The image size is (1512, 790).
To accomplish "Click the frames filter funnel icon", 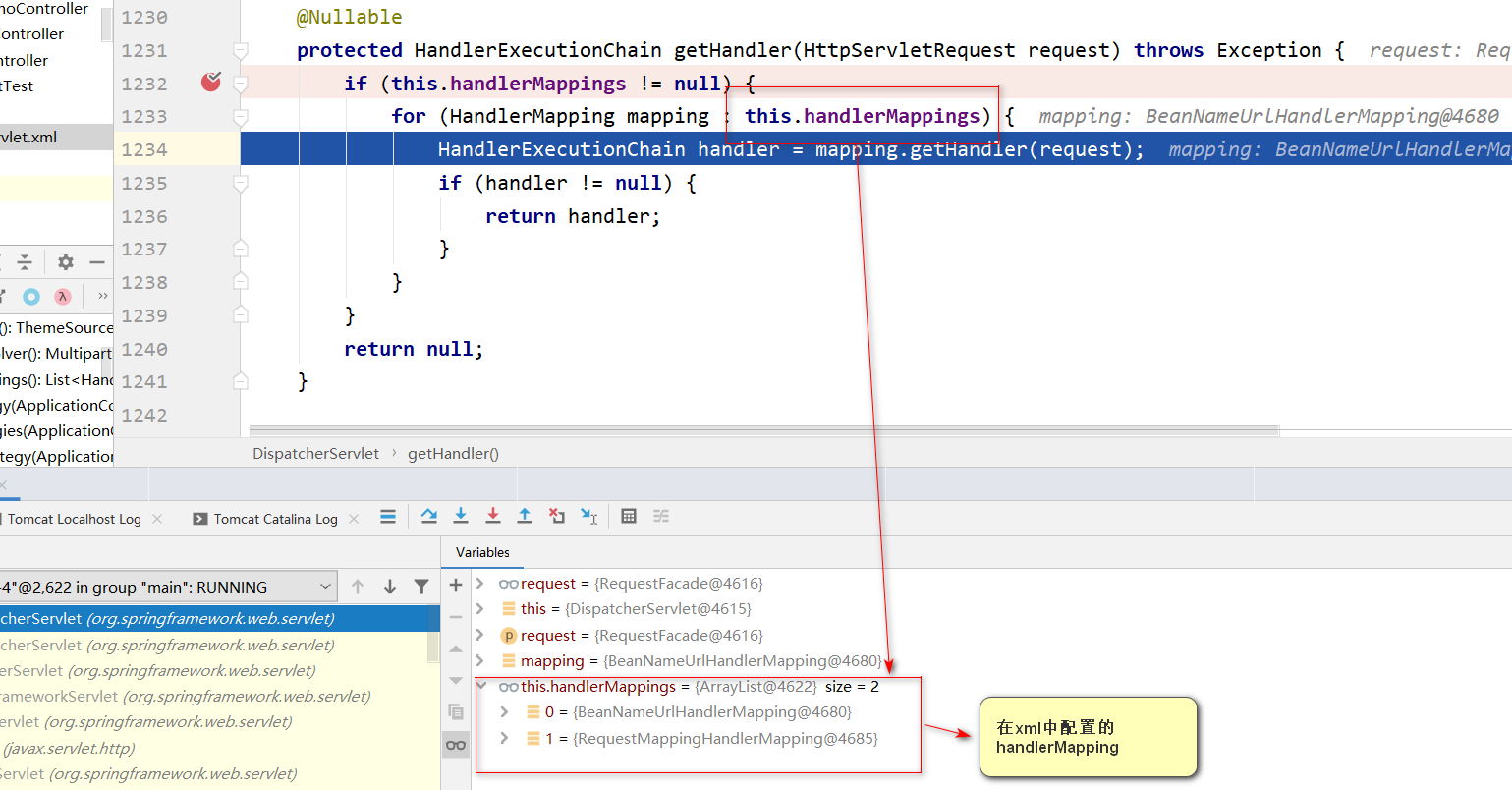I will point(421,587).
